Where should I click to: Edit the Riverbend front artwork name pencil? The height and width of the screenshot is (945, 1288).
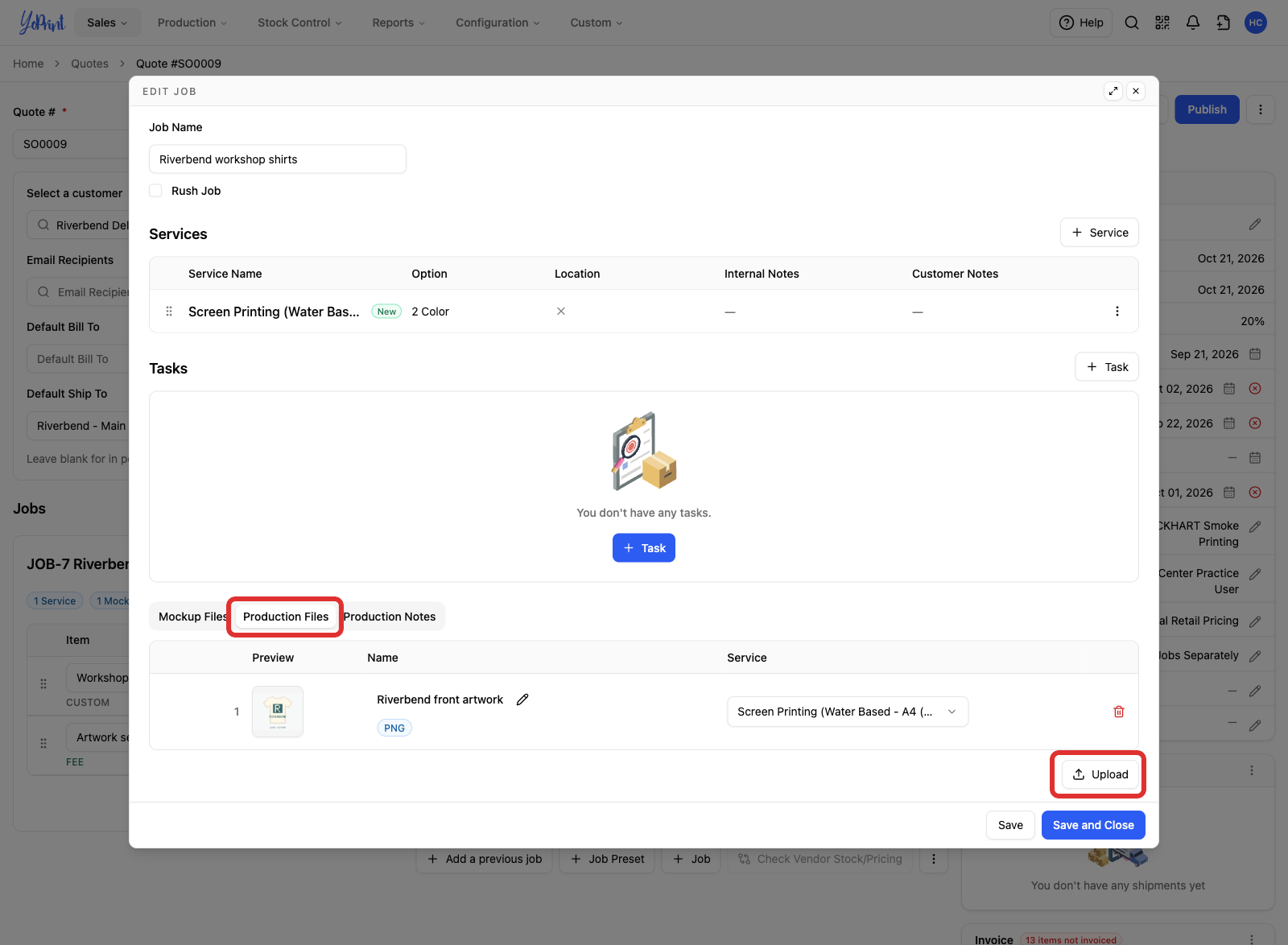click(522, 699)
